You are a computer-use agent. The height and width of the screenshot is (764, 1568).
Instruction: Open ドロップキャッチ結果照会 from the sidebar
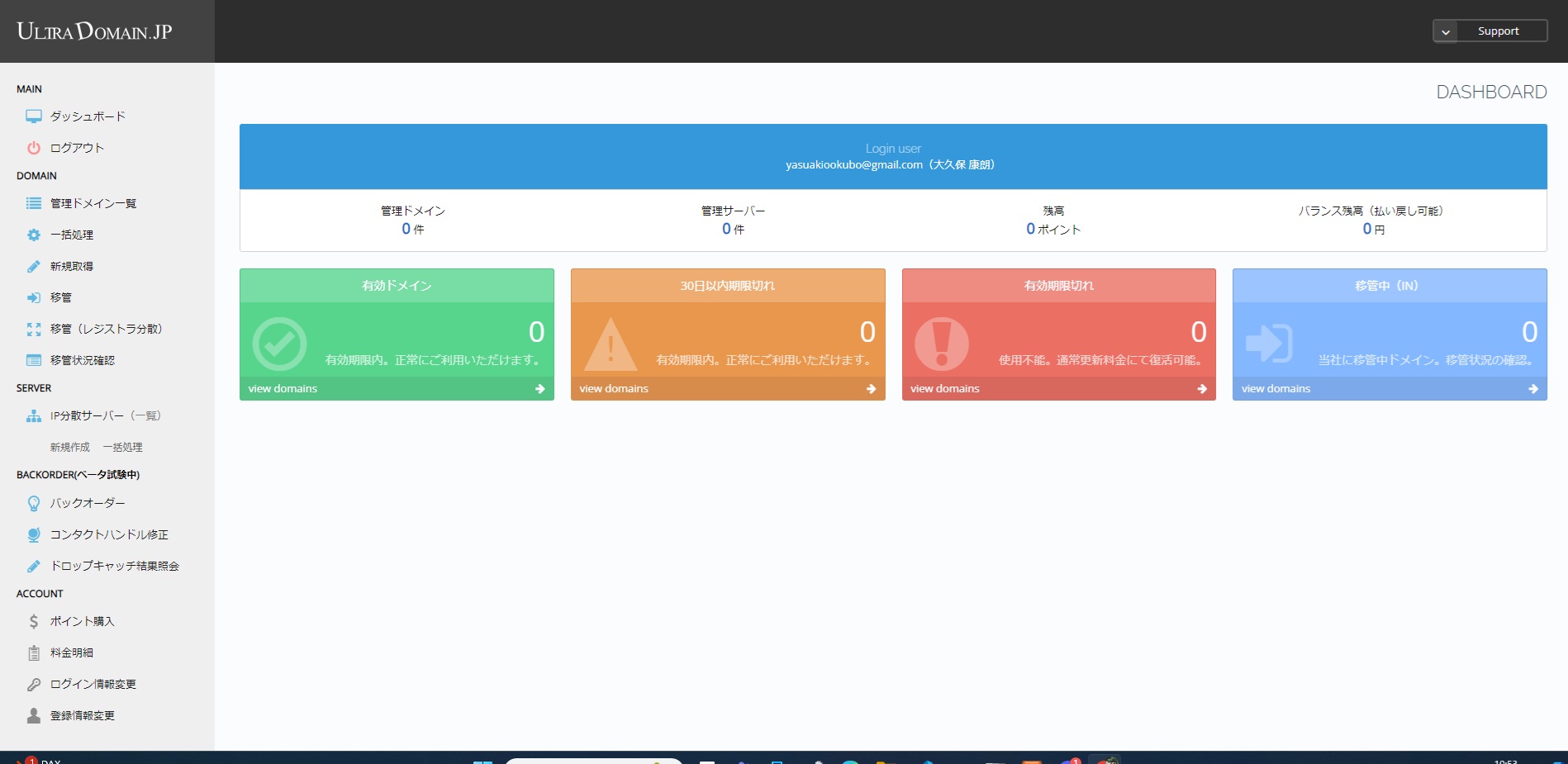point(114,566)
